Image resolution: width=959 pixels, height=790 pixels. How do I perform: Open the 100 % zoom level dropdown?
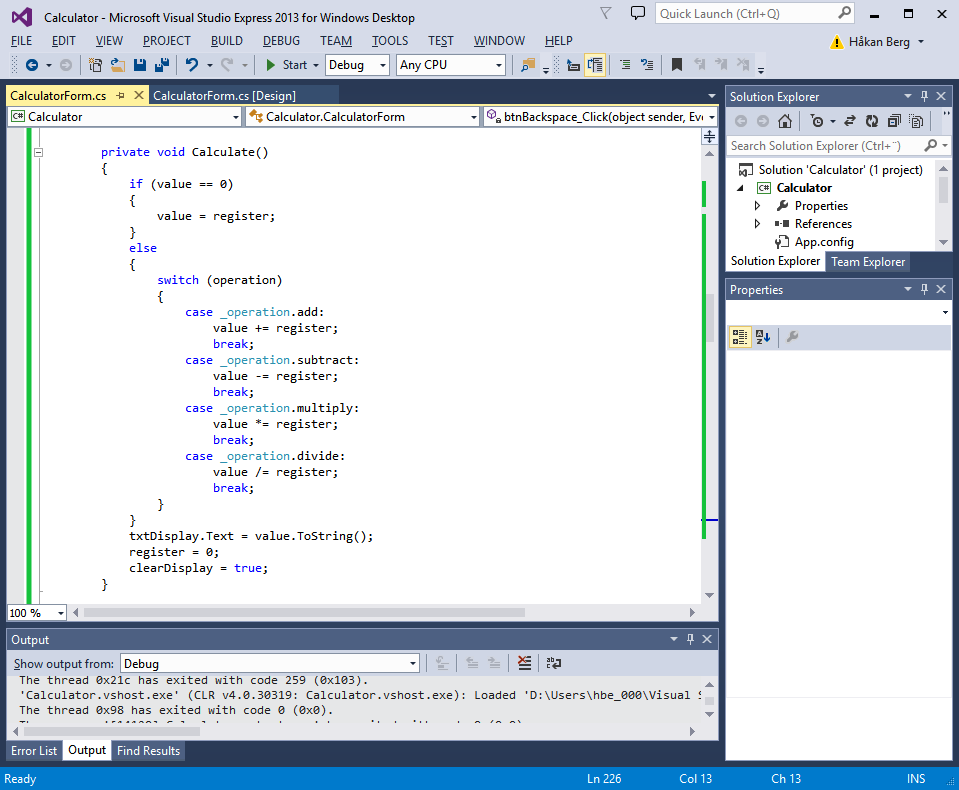37,613
